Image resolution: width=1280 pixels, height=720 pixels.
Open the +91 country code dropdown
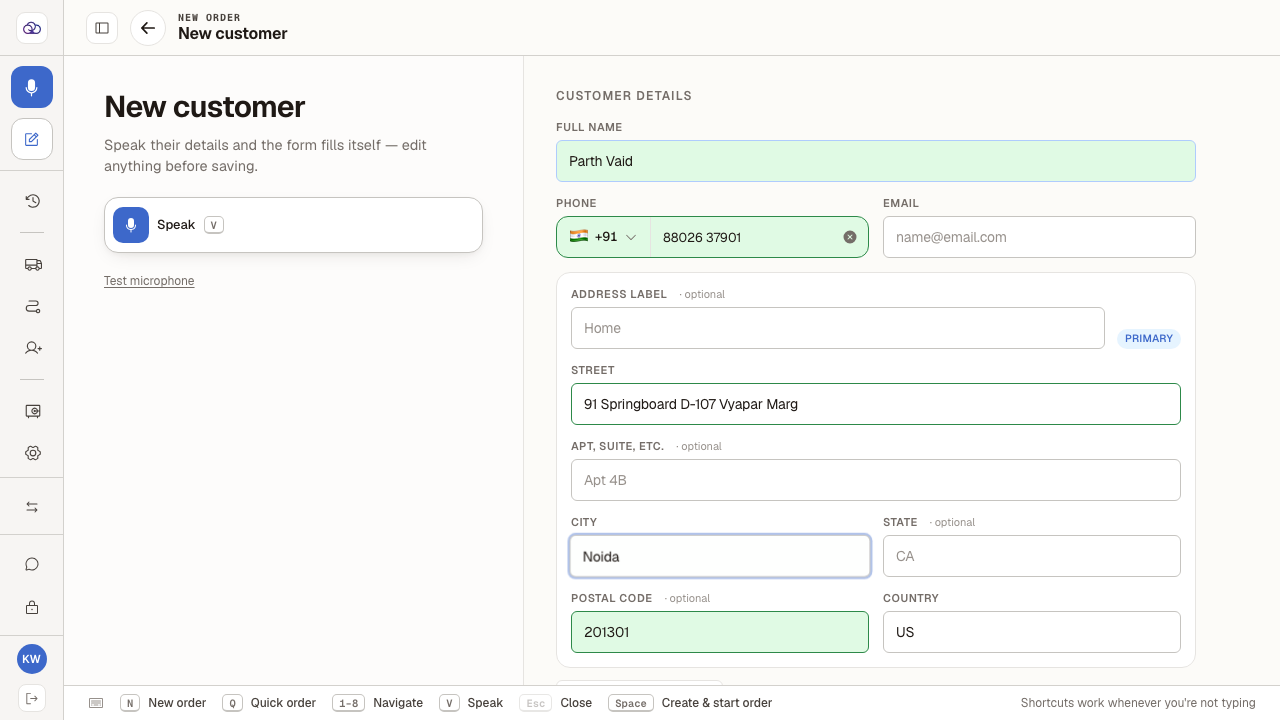click(x=603, y=237)
